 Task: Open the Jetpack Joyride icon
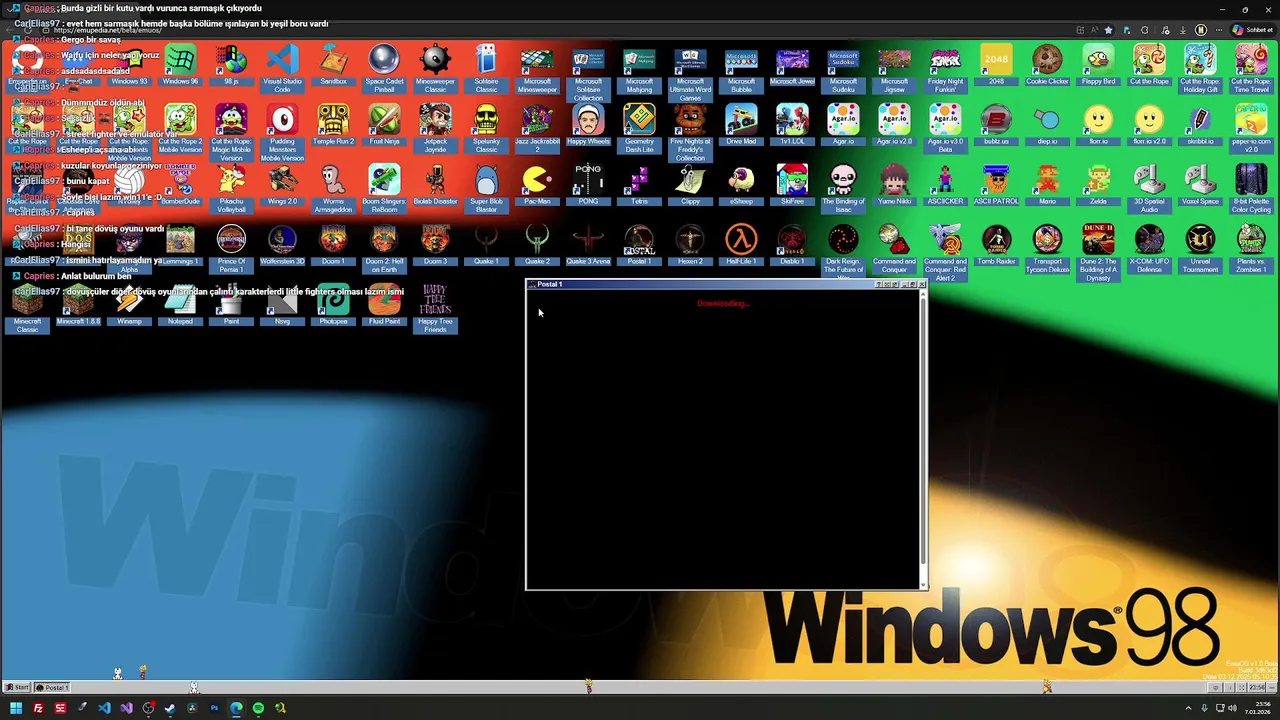[435, 128]
